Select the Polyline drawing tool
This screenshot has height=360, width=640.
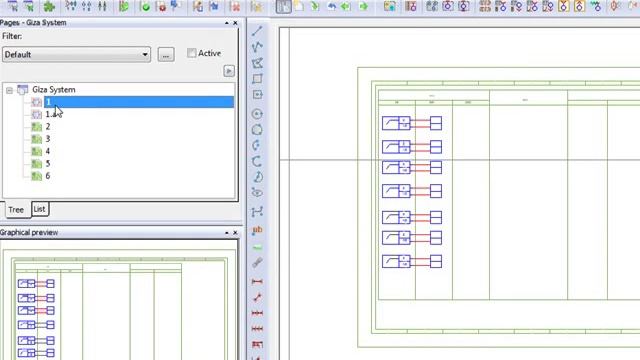click(257, 47)
